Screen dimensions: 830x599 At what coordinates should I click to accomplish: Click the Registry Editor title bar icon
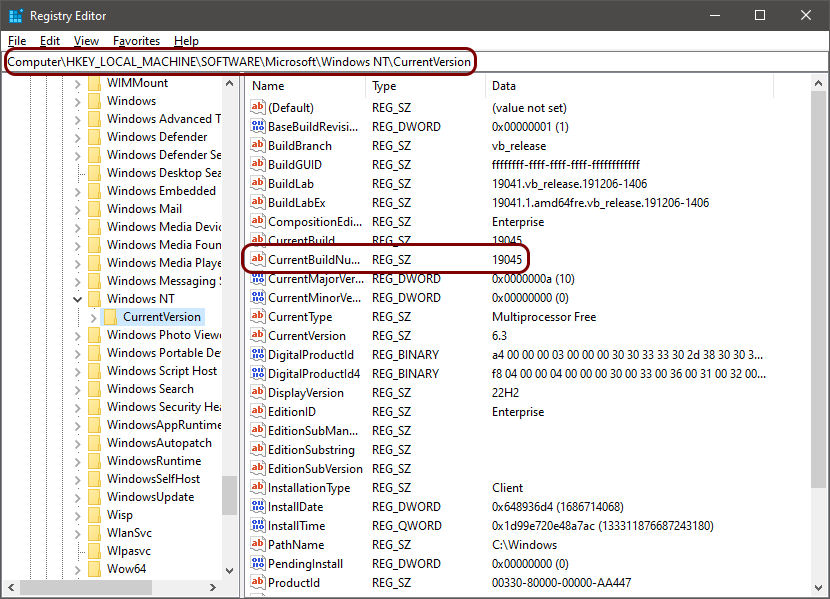16,16
